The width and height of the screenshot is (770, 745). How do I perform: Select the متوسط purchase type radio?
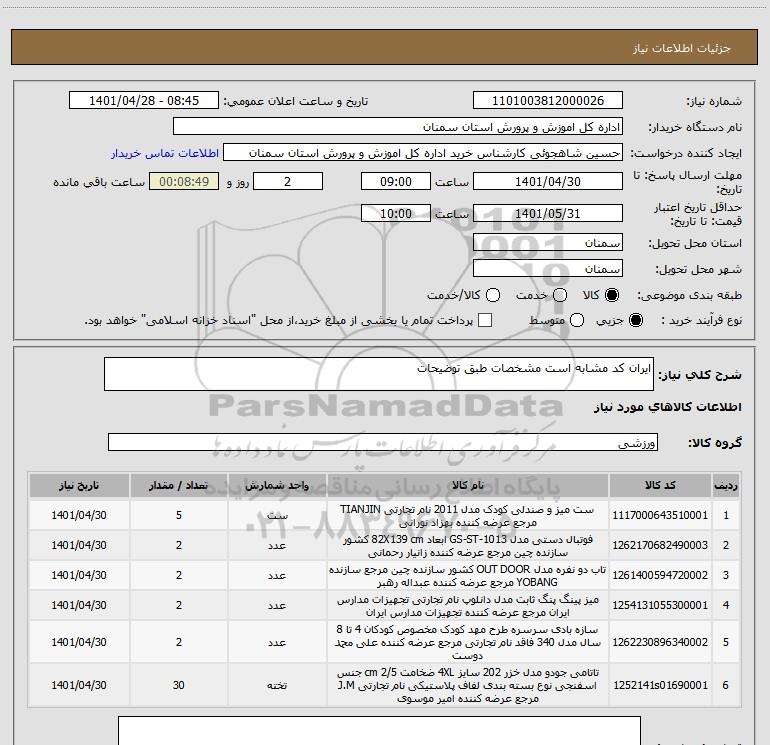[x=577, y=320]
